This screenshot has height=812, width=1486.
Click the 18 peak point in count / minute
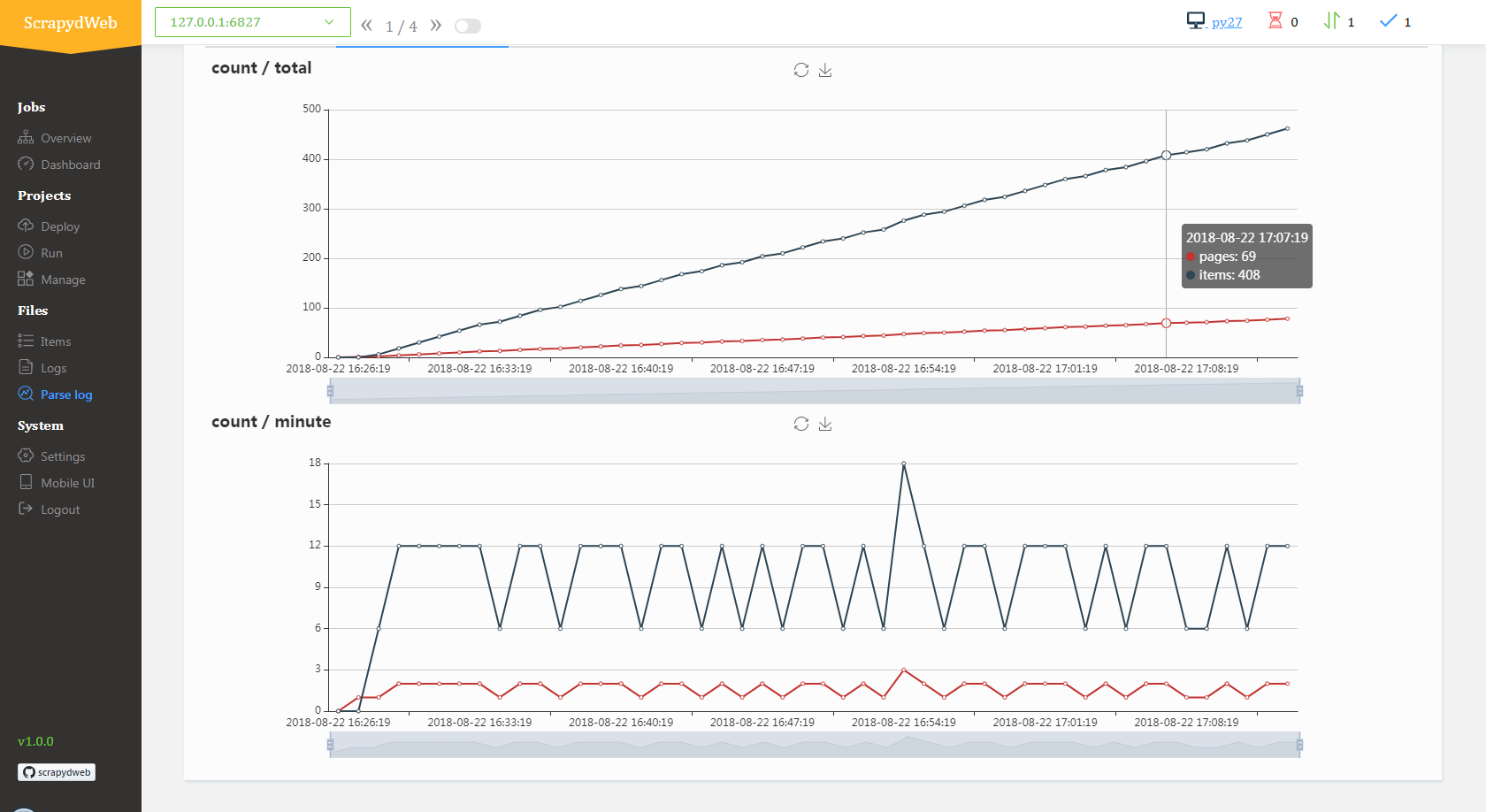coord(903,463)
